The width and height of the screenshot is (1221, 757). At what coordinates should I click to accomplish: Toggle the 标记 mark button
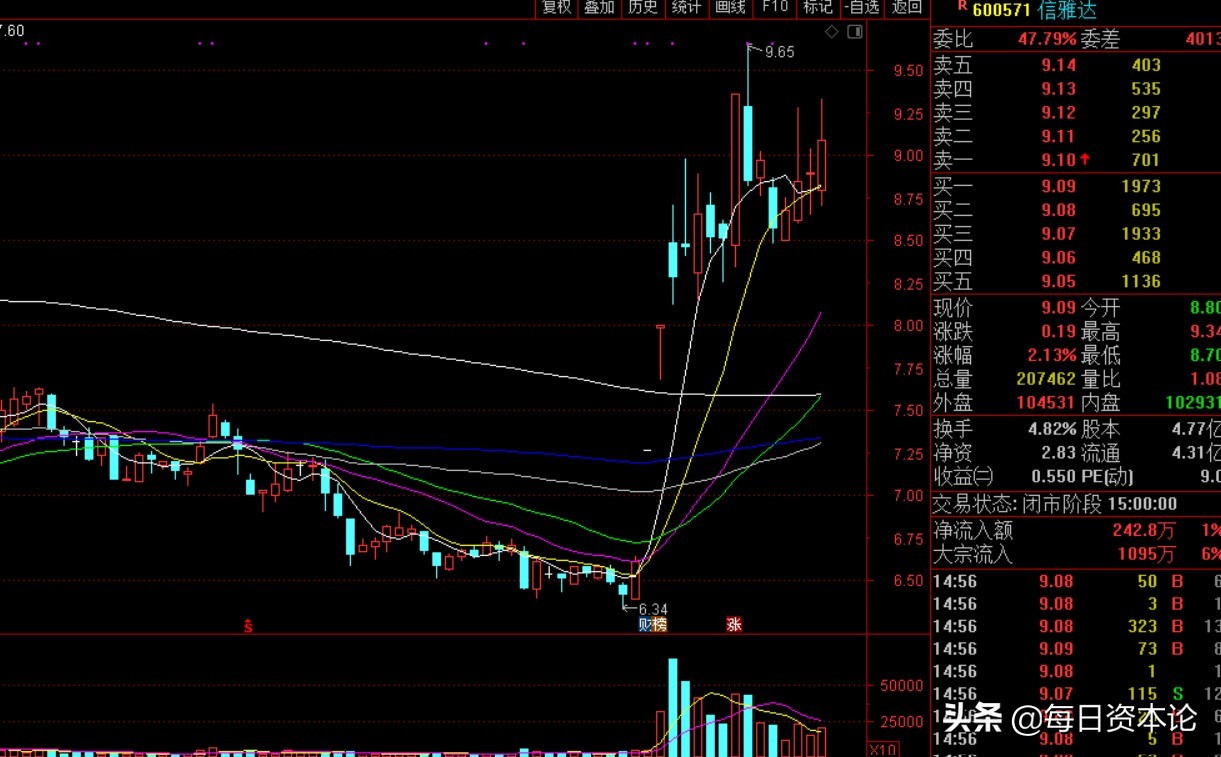click(x=817, y=8)
